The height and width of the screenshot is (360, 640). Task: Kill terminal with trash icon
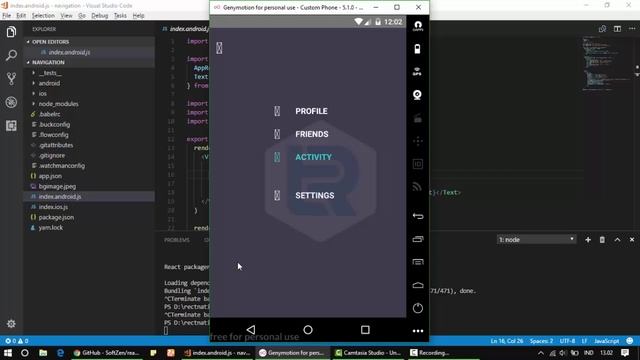(x=602, y=240)
